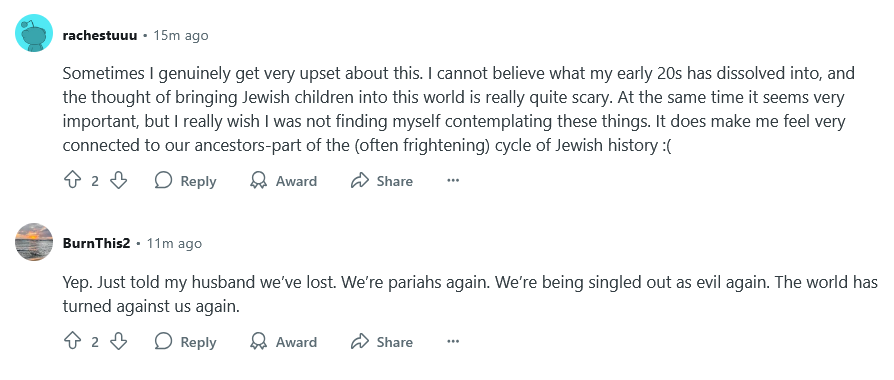Image resolution: width=894 pixels, height=380 pixels.
Task: Downvote rachestuuu's comment
Action: [x=118, y=181]
